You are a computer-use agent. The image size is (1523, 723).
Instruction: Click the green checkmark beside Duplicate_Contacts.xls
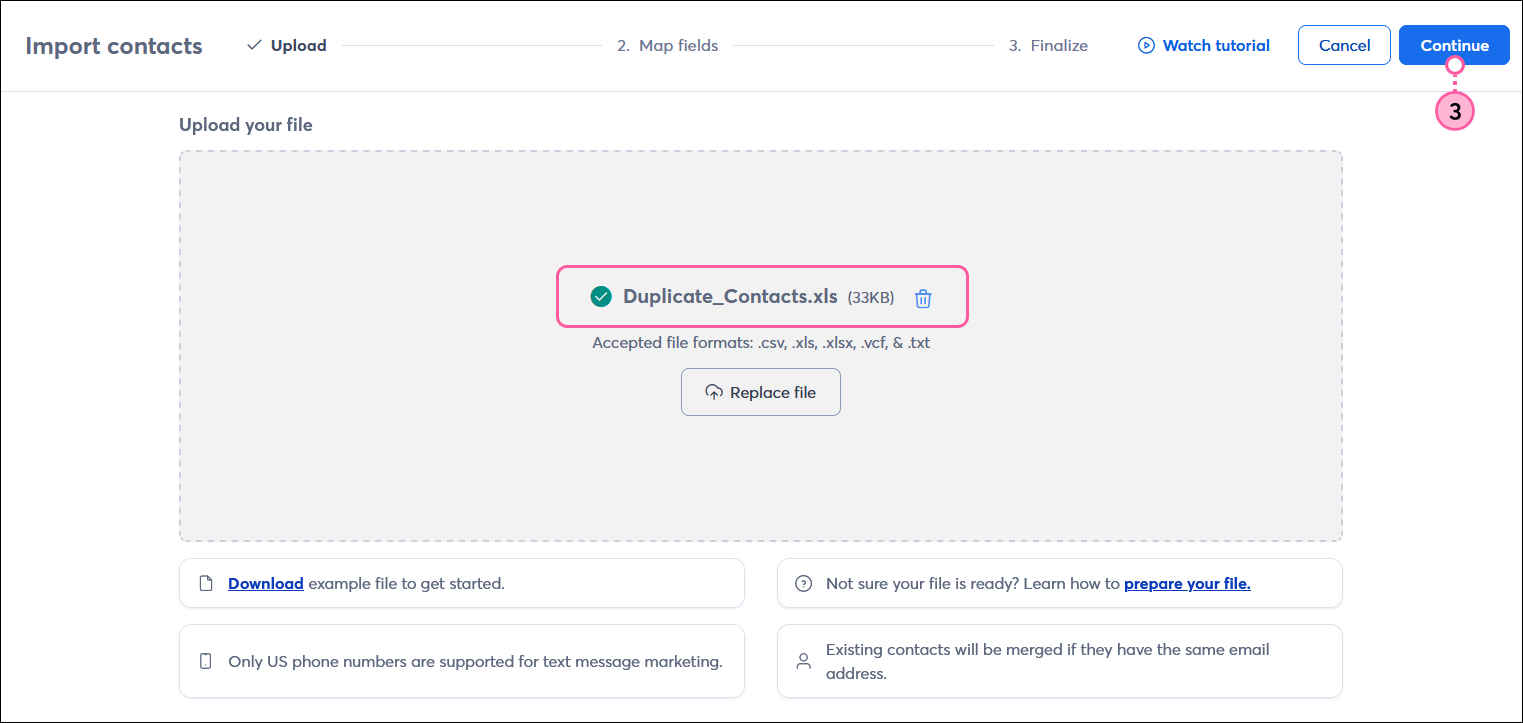600,296
